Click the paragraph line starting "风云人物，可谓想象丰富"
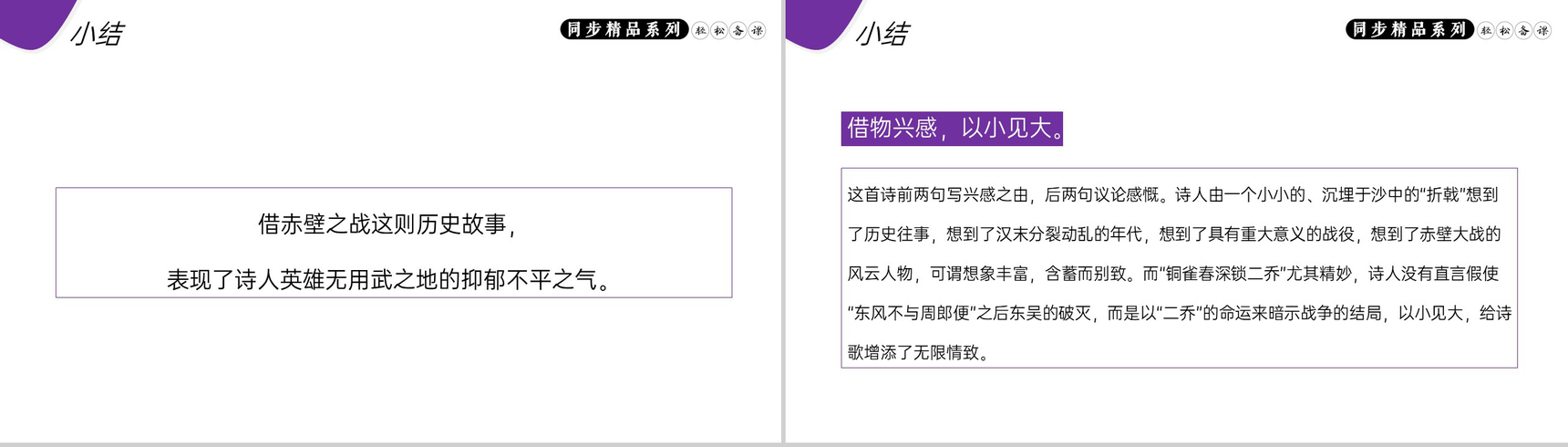Image resolution: width=1568 pixels, height=447 pixels. tap(1172, 274)
